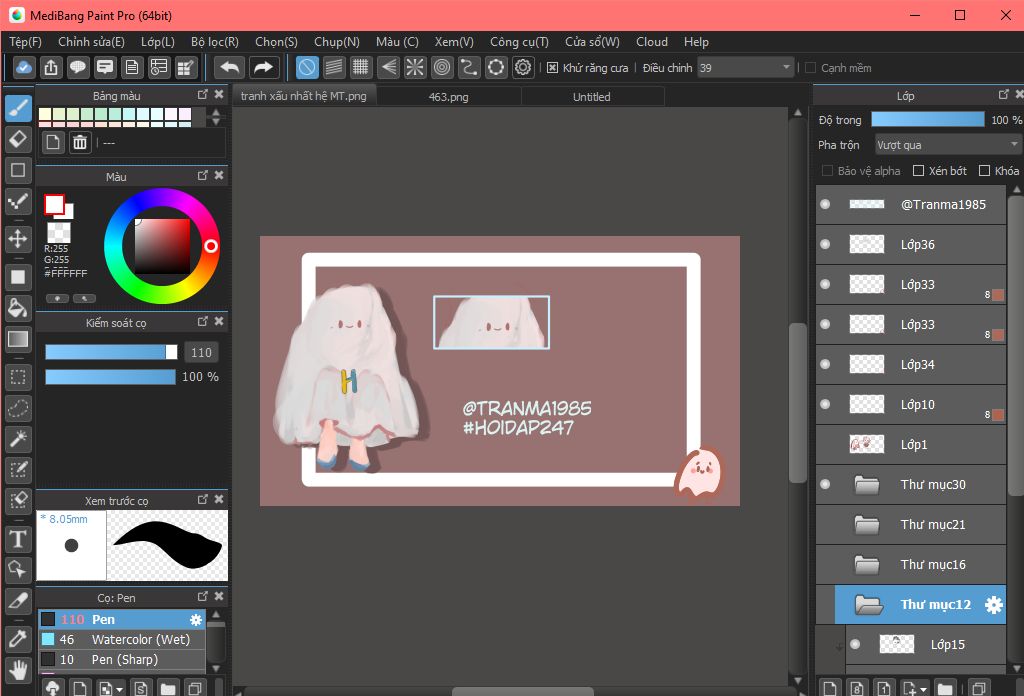Open Thư mục12 folder settings gear
This screenshot has width=1024, height=696.
click(993, 605)
